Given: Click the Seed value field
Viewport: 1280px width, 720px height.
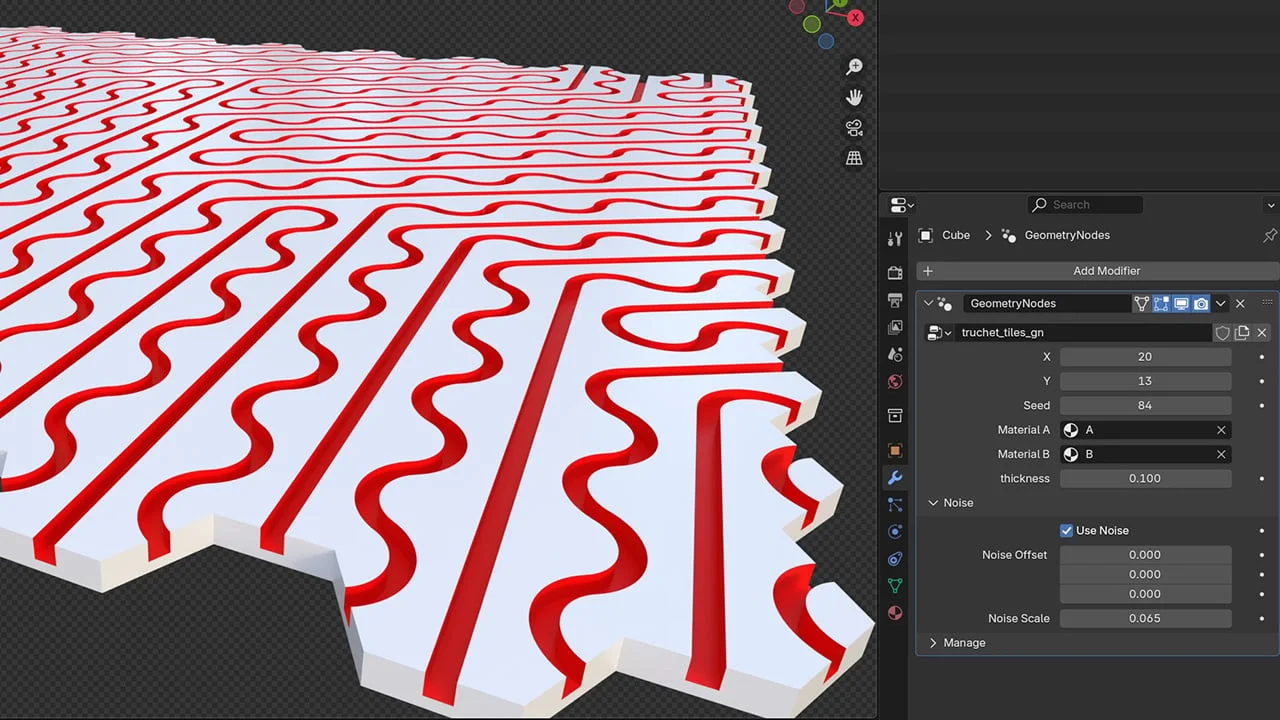Looking at the screenshot, I should click(1145, 405).
